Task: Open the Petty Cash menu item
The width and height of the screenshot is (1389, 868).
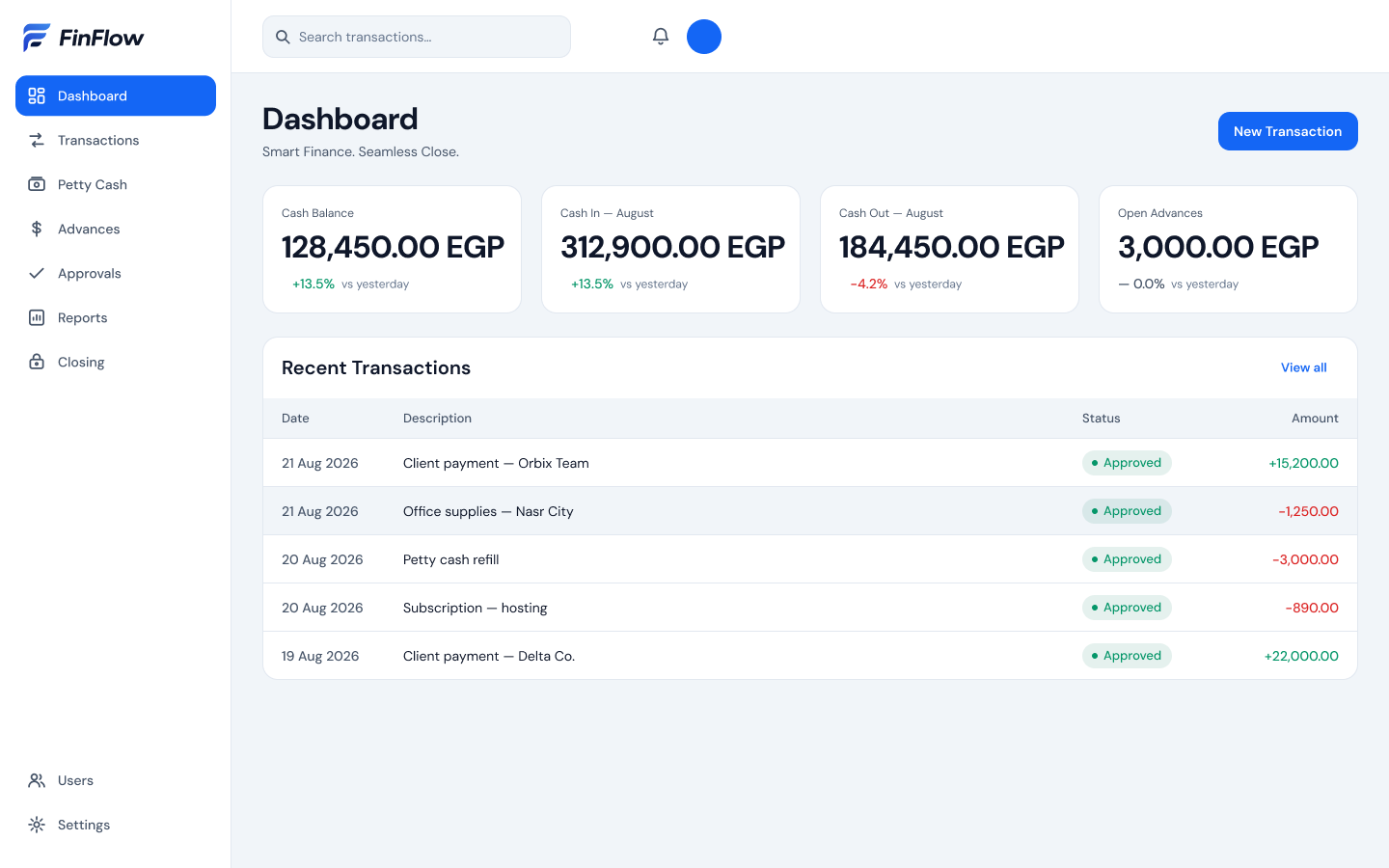Action: 116,184
